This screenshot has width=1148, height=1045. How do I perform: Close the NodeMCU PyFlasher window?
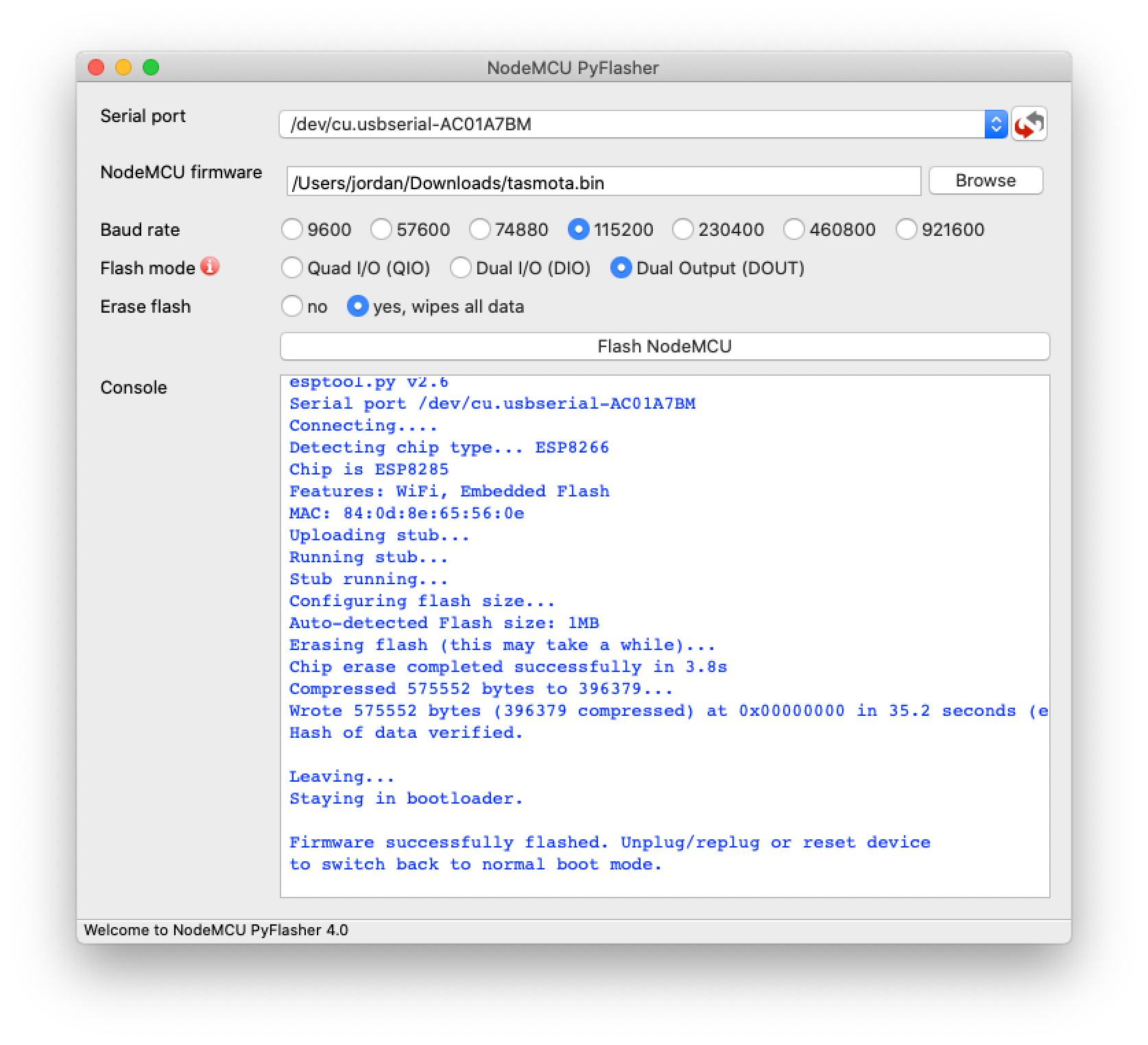click(96, 67)
